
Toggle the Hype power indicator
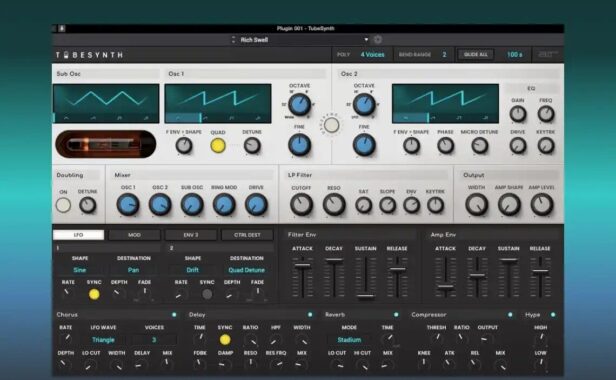553,315
